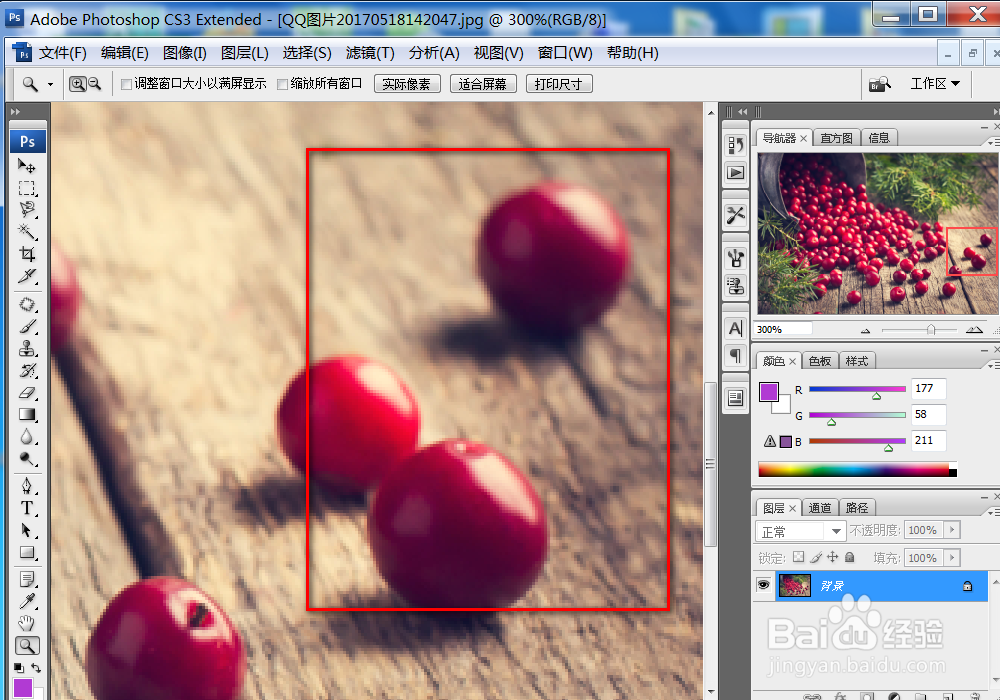The image size is (1000, 700).
Task: Select the Crop tool
Action: click(27, 254)
